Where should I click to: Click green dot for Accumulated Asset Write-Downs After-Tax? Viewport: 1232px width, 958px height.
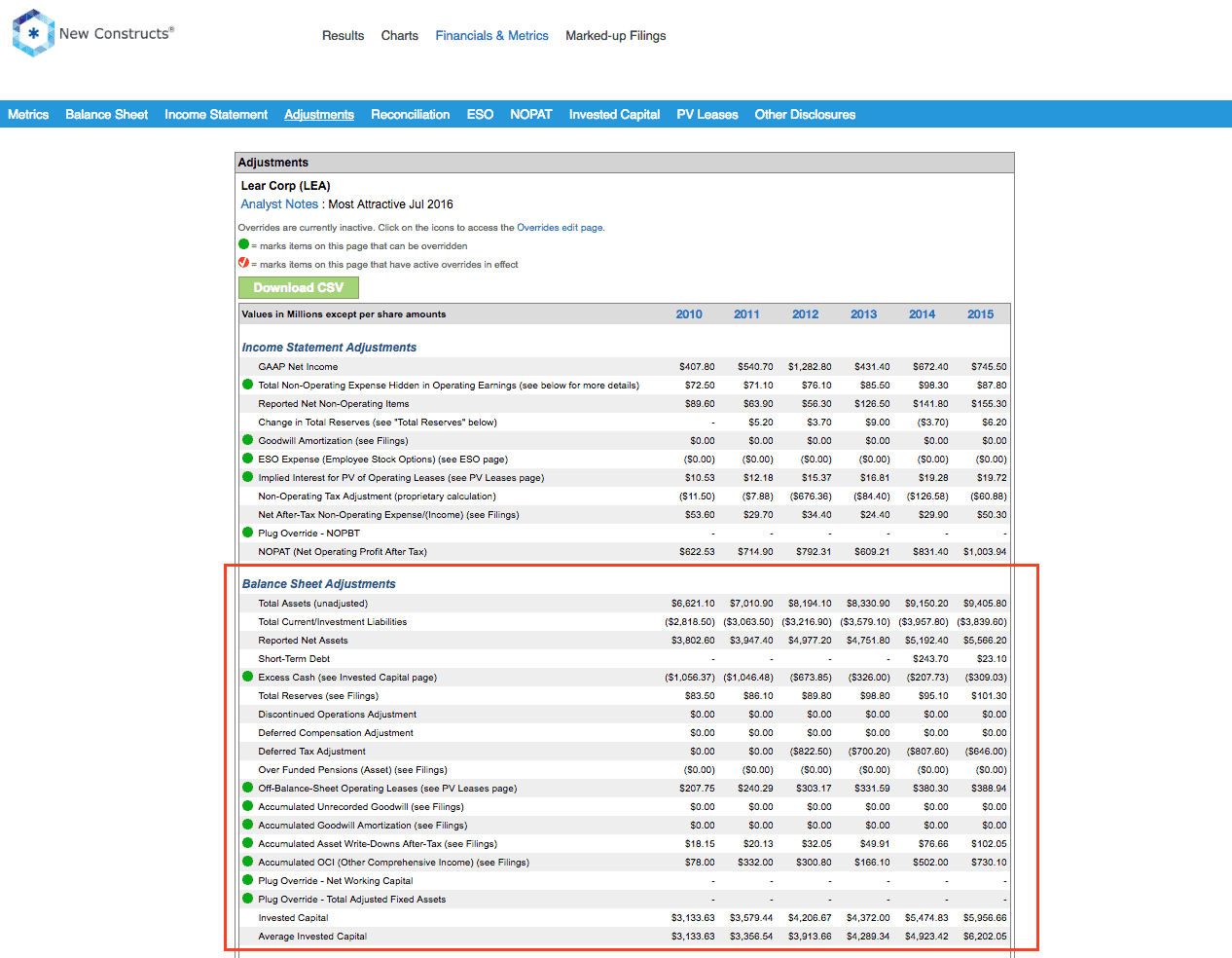(247, 843)
